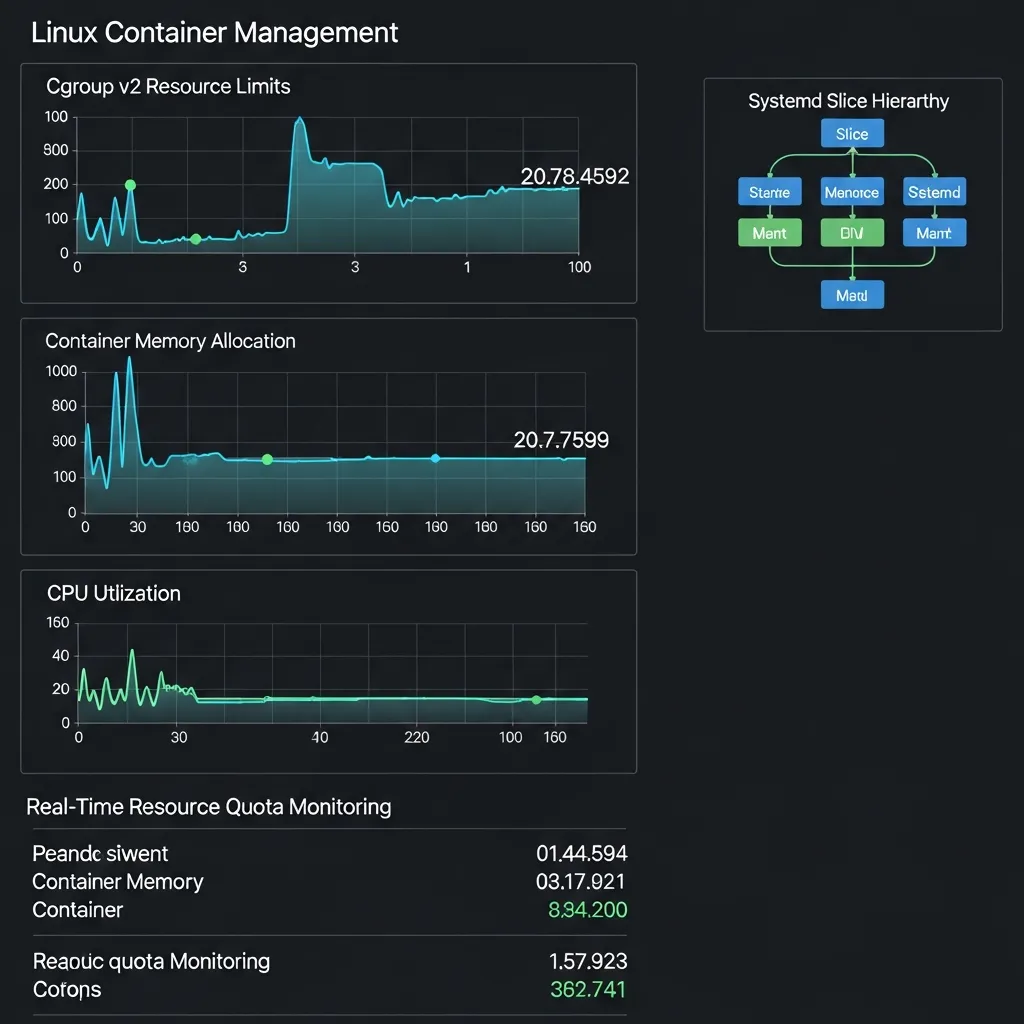
Task: Toggle the green marker on the Cgroup chart peak
Action: [130, 184]
